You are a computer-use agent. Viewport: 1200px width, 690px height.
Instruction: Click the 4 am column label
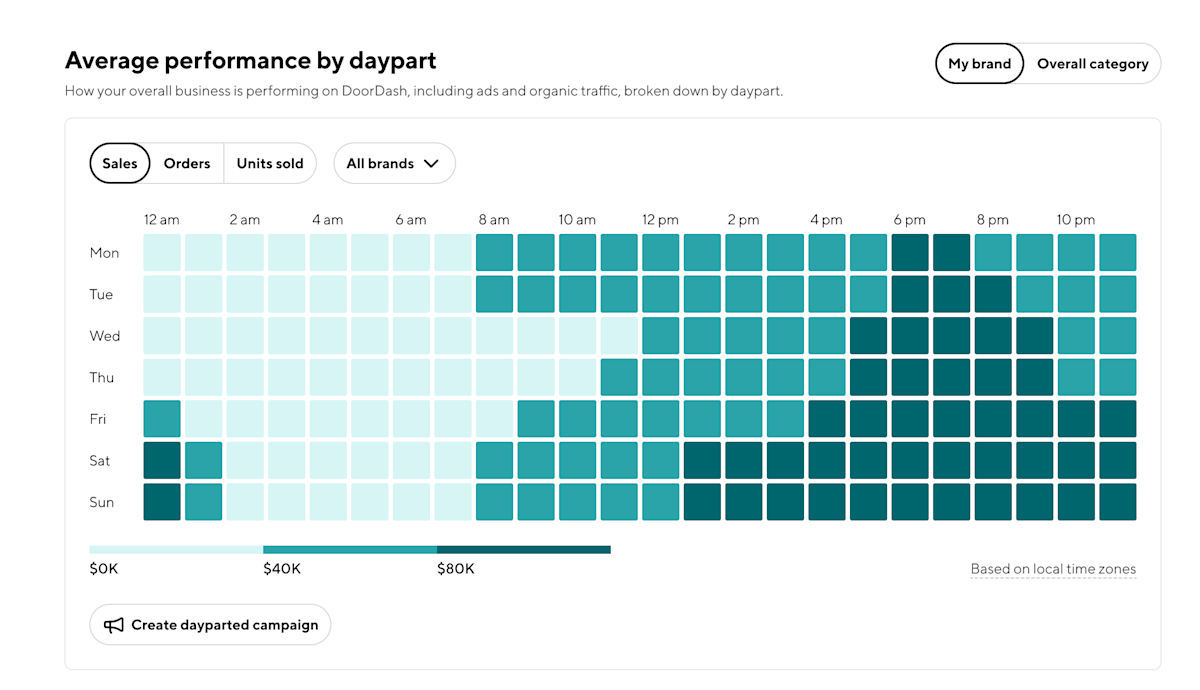pyautogui.click(x=327, y=220)
